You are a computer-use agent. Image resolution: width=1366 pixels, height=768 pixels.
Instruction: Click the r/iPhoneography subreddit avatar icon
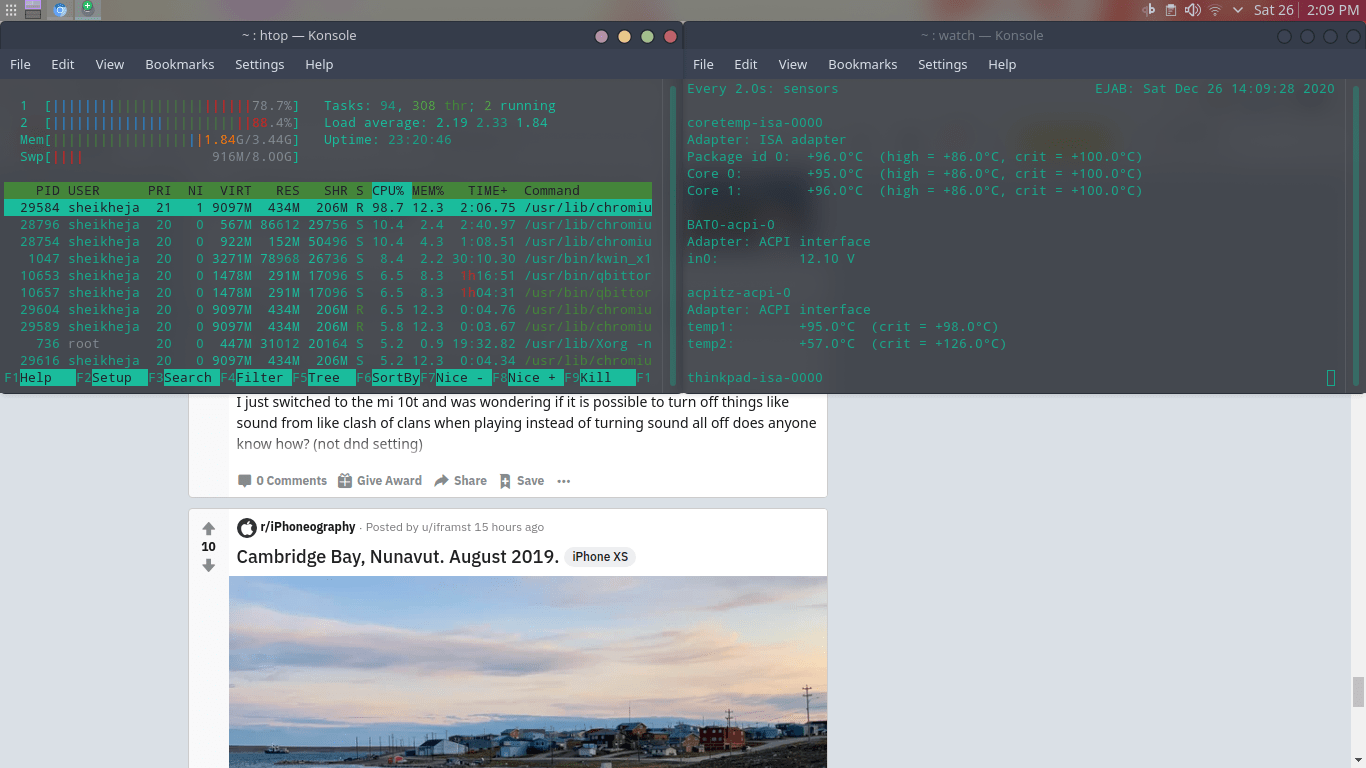pos(246,527)
